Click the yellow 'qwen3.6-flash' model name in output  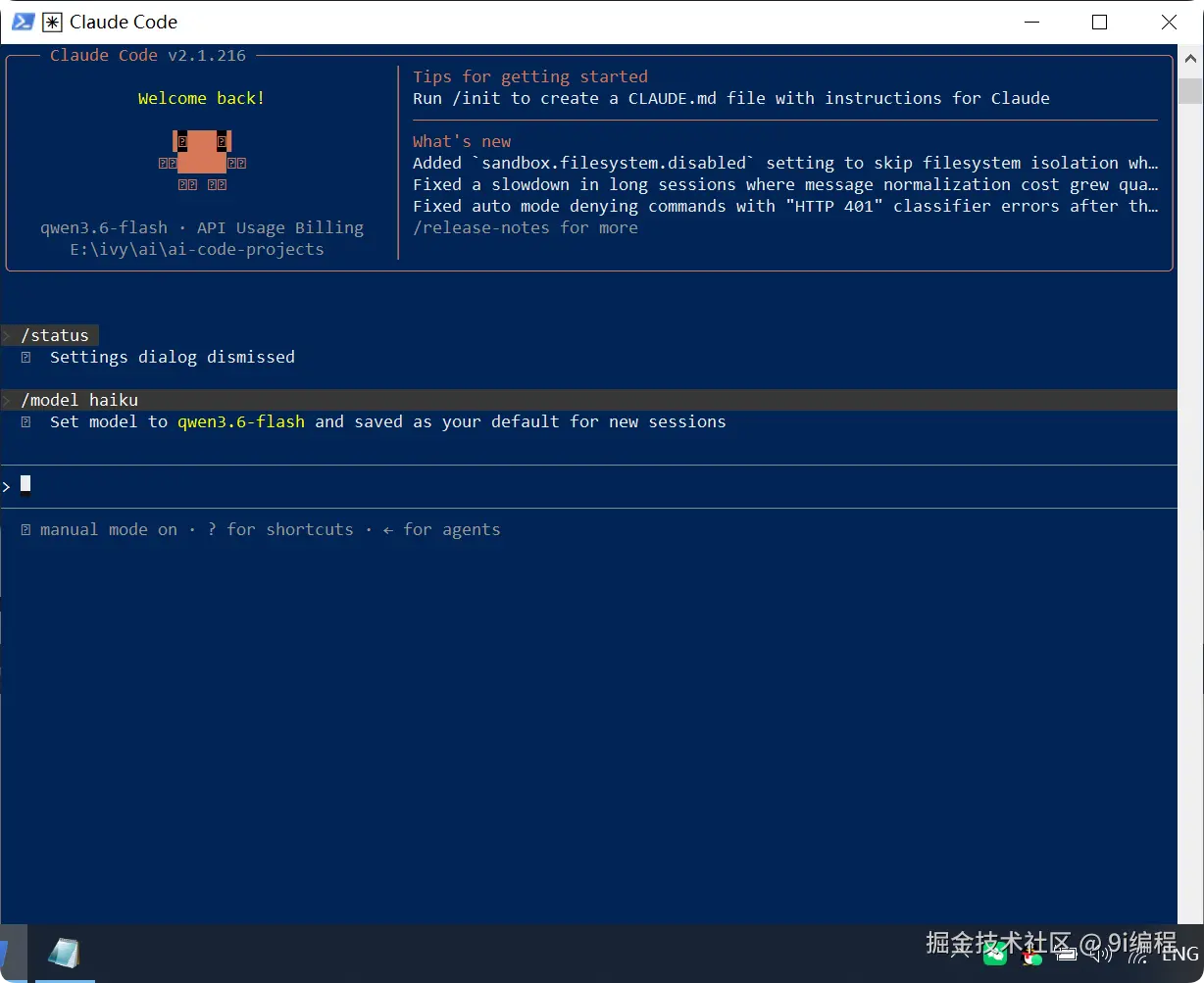click(241, 421)
